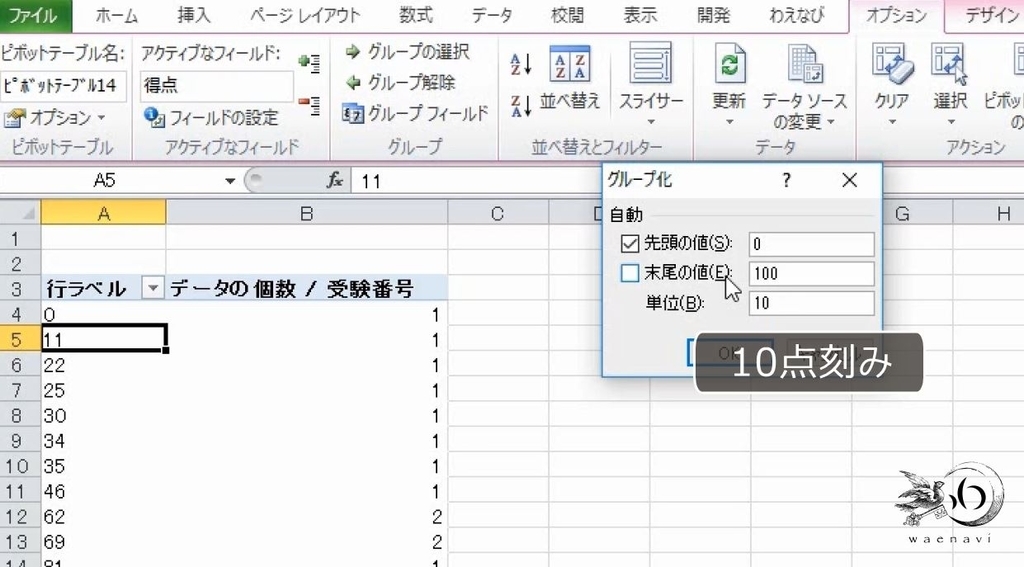This screenshot has height=567, width=1024.
Task: Open the 数式 ribbon tab
Action: (416, 16)
